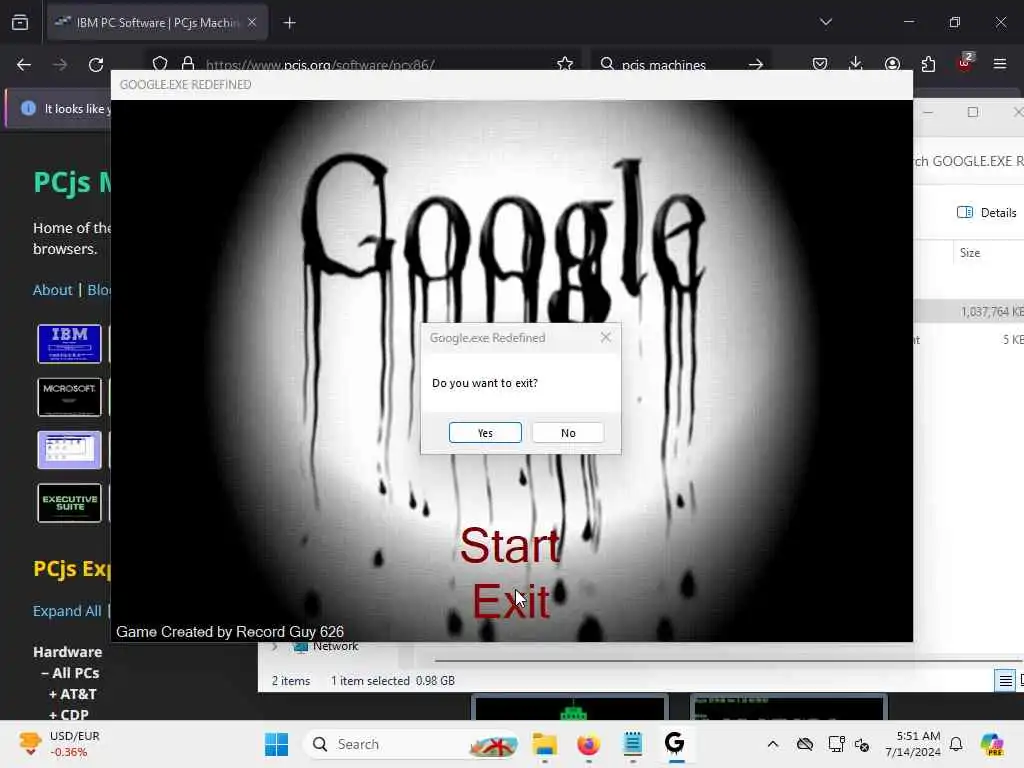Open Firefox downloads panel
This screenshot has width=1024, height=768.
pyautogui.click(x=856, y=64)
